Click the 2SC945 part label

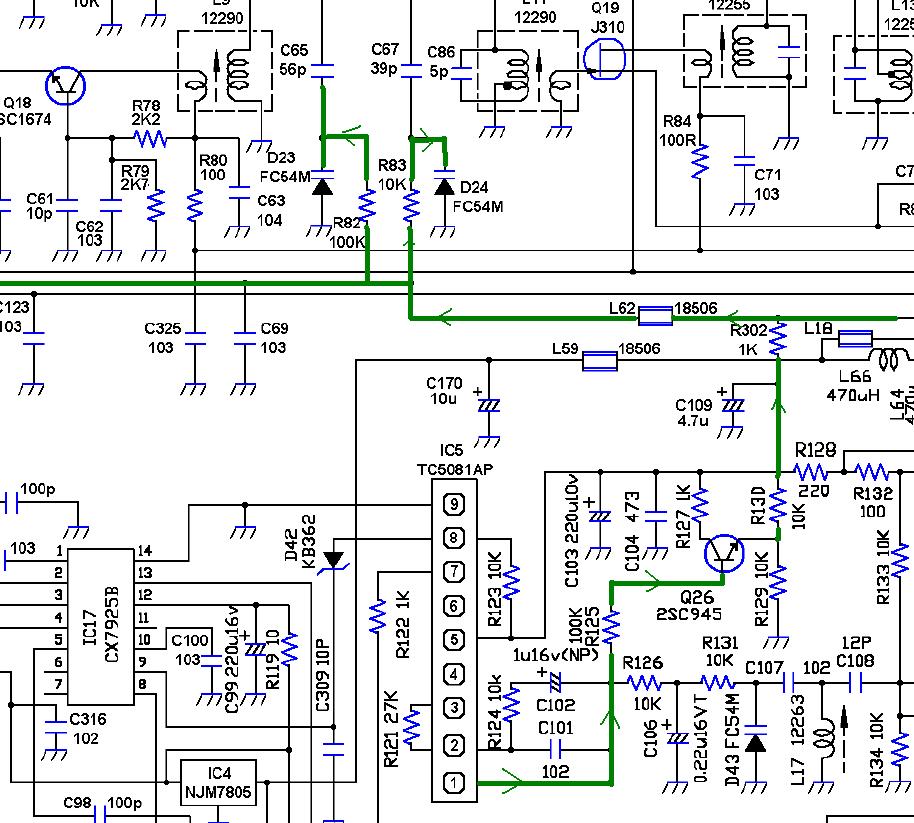pyautogui.click(x=689, y=614)
